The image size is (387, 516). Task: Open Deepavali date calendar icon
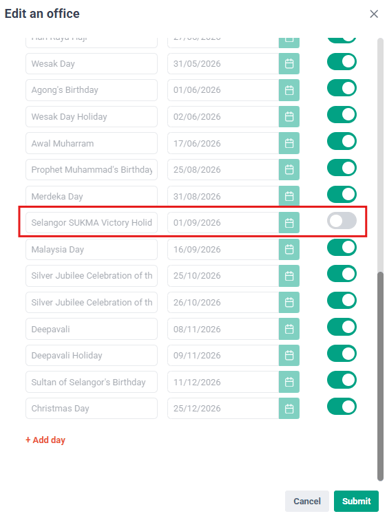click(x=289, y=329)
